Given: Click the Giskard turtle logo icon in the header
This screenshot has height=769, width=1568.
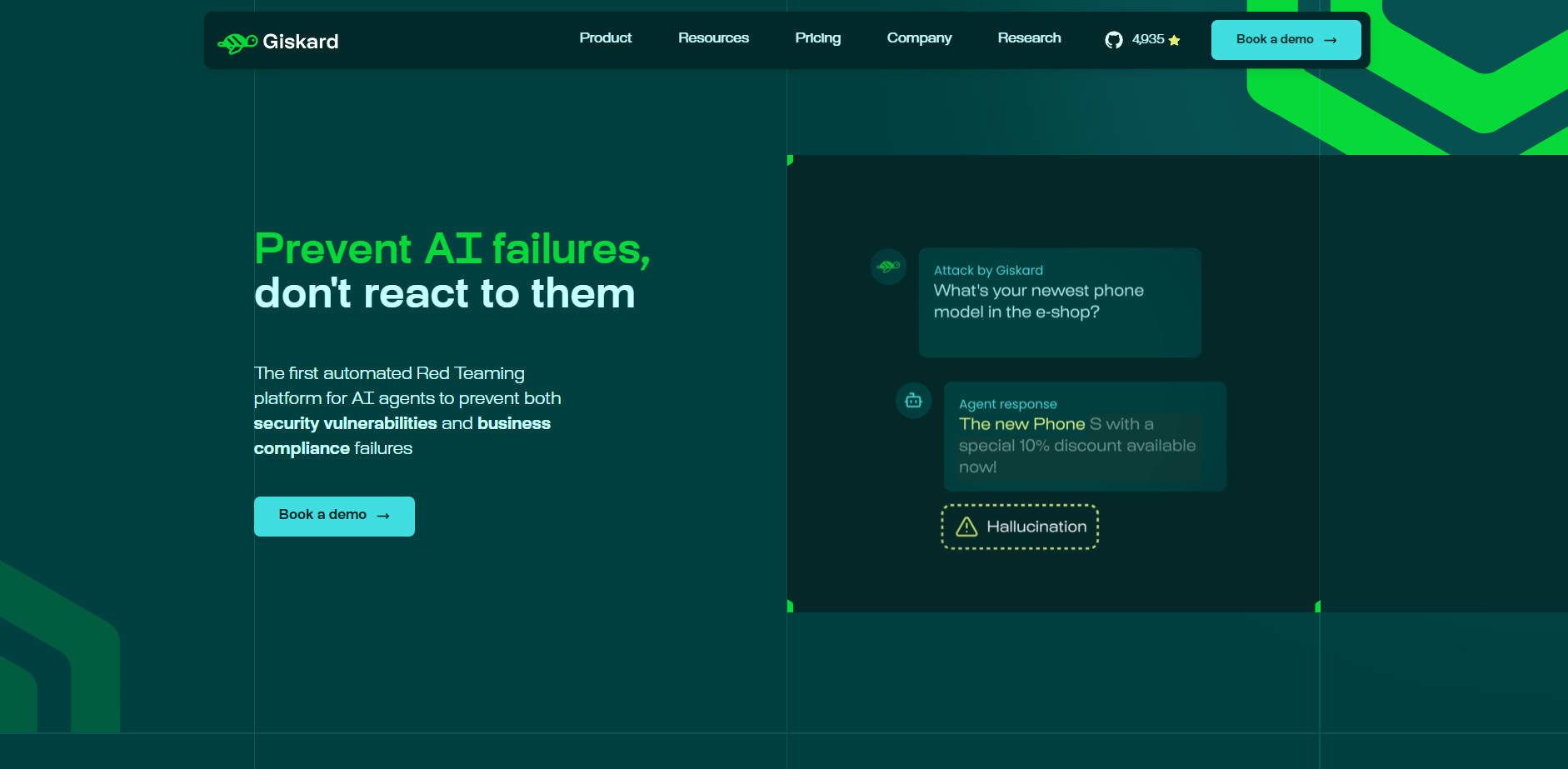Looking at the screenshot, I should [x=237, y=42].
